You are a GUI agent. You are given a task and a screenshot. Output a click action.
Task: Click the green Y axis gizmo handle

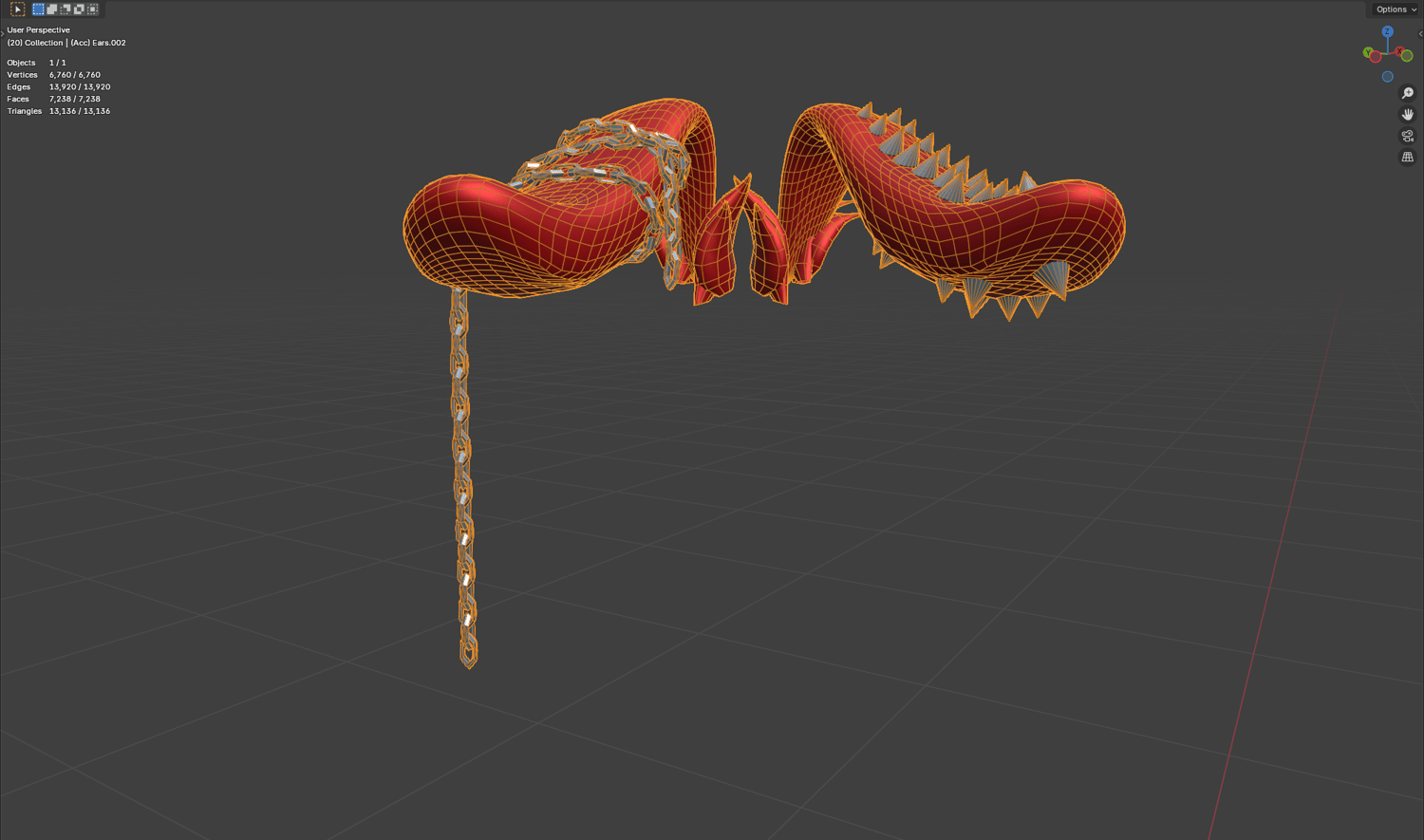pos(1368,53)
